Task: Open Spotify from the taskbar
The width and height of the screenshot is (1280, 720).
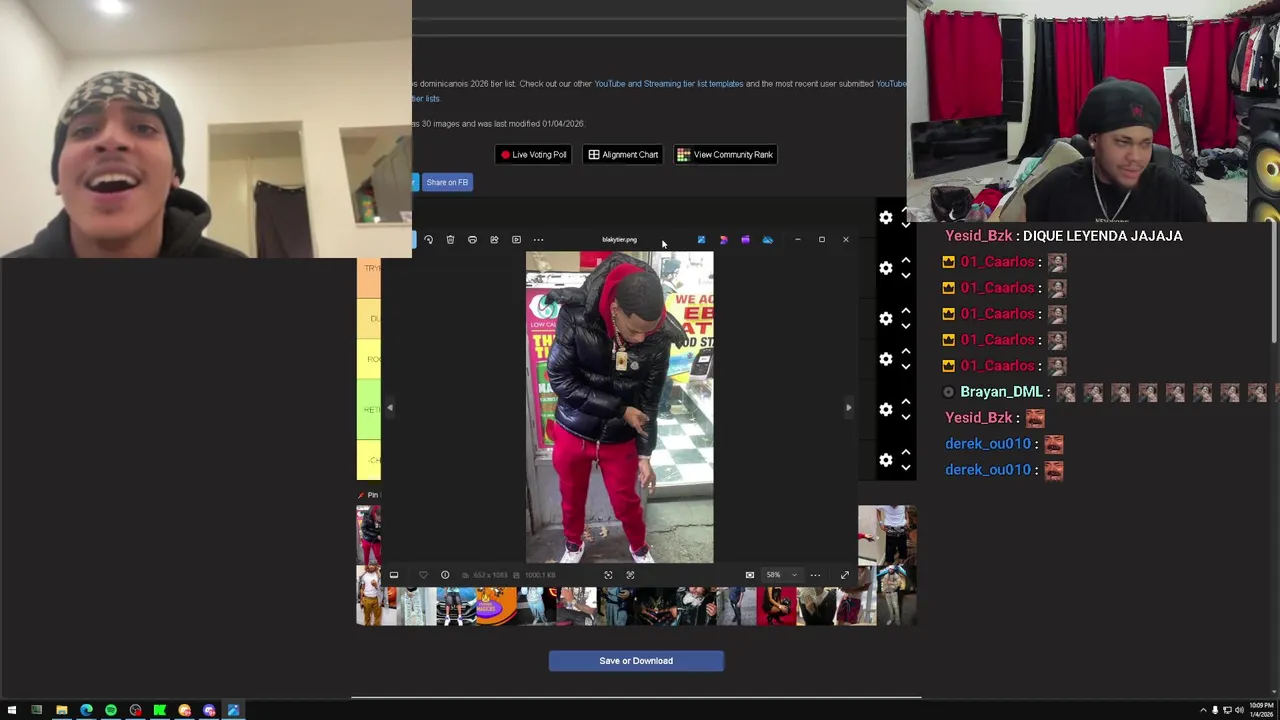Action: click(111, 711)
